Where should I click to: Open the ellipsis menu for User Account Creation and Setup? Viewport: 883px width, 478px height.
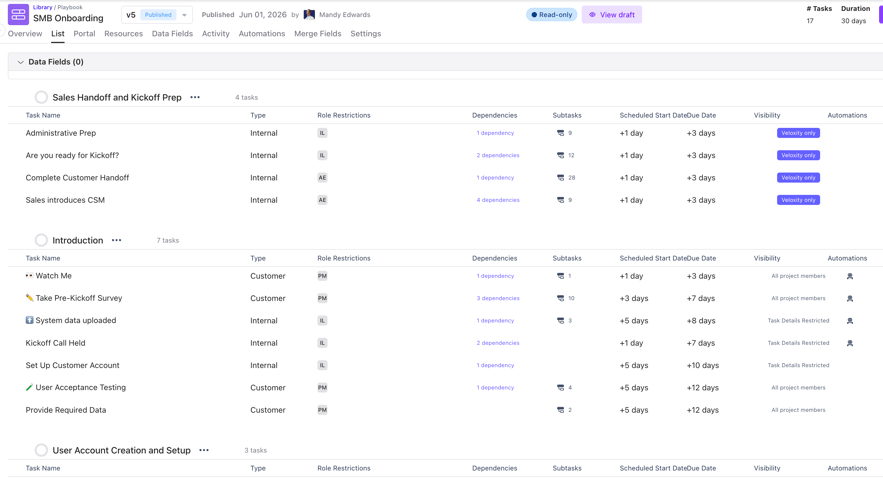point(204,450)
